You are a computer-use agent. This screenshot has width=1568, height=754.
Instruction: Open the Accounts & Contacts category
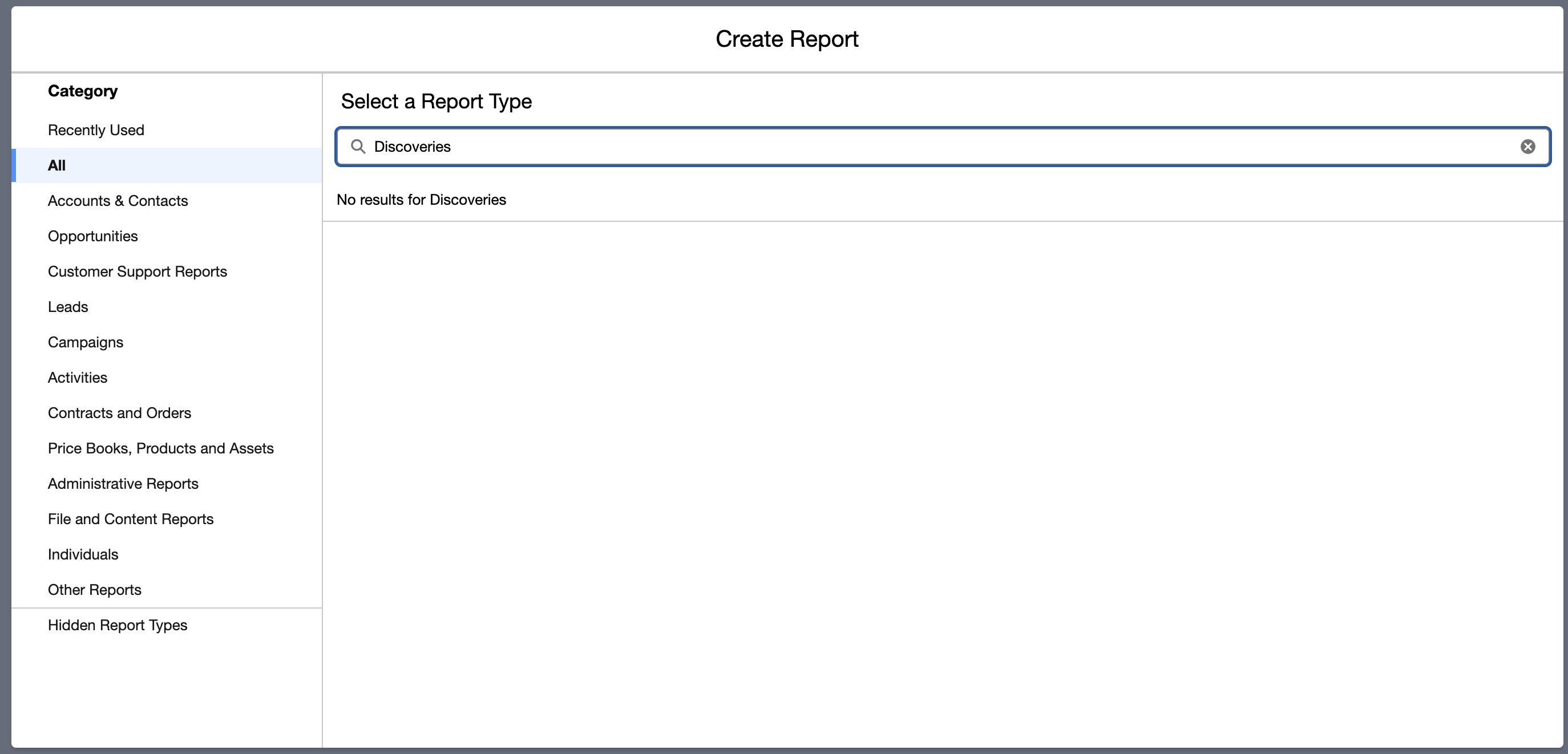[118, 201]
